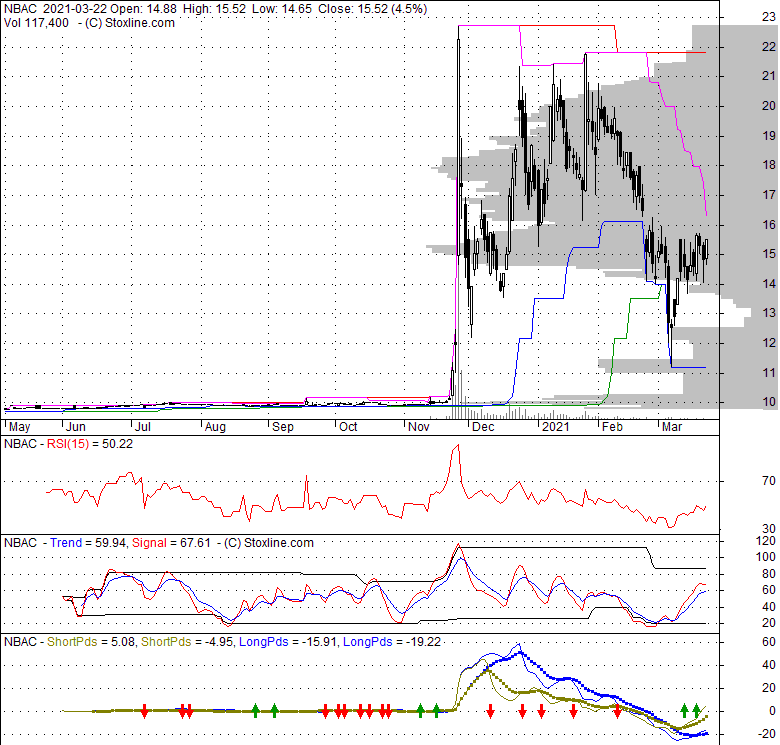The width and height of the screenshot is (780, 745).
Task: Click the Dec label on time axis
Action: point(483,427)
